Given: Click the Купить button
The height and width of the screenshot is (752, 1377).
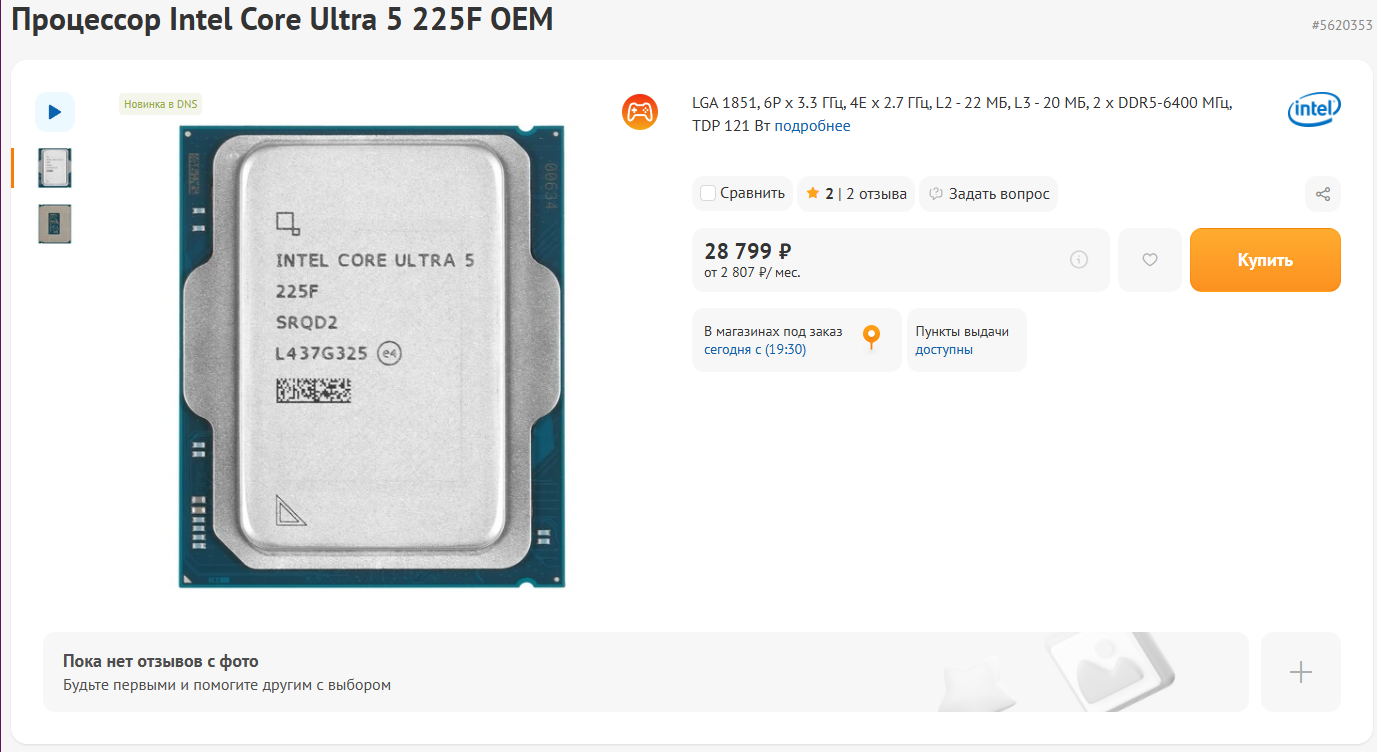Looking at the screenshot, I should click(1265, 260).
